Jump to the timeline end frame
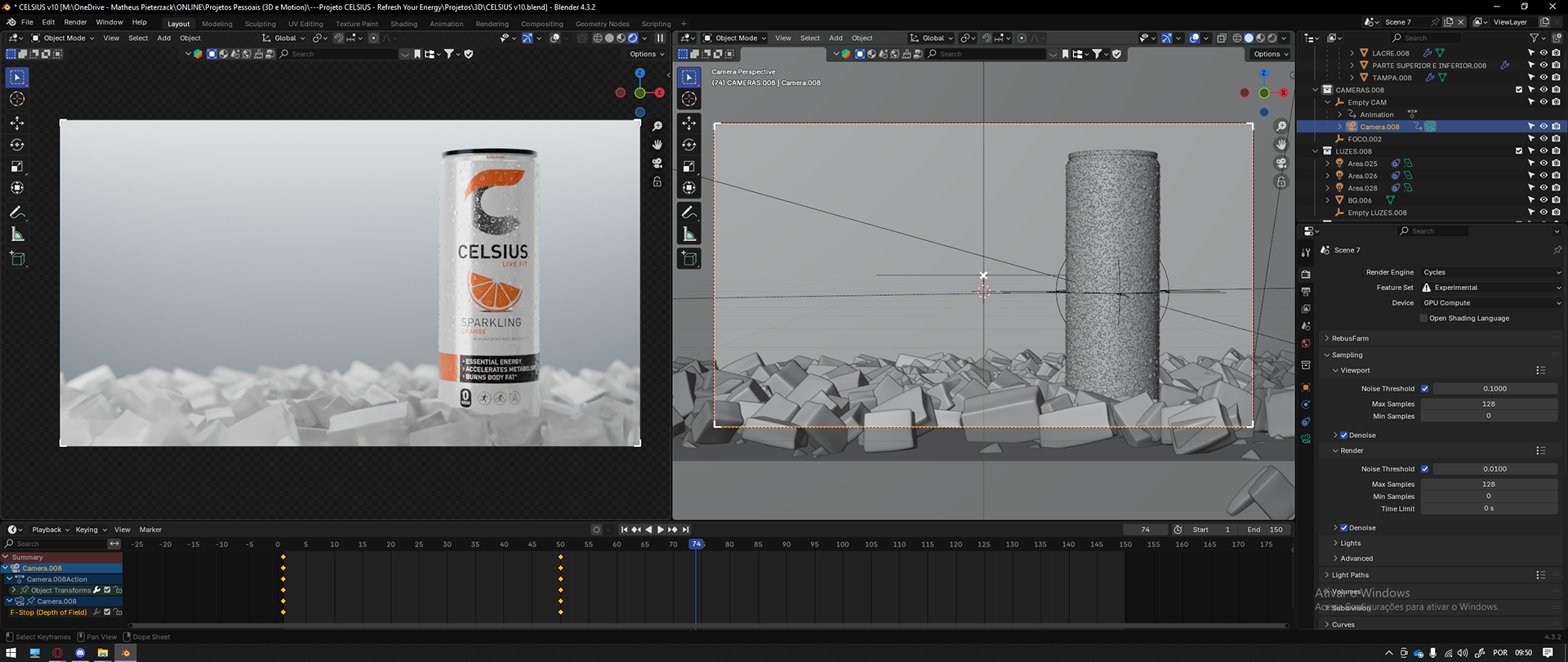 [x=686, y=530]
